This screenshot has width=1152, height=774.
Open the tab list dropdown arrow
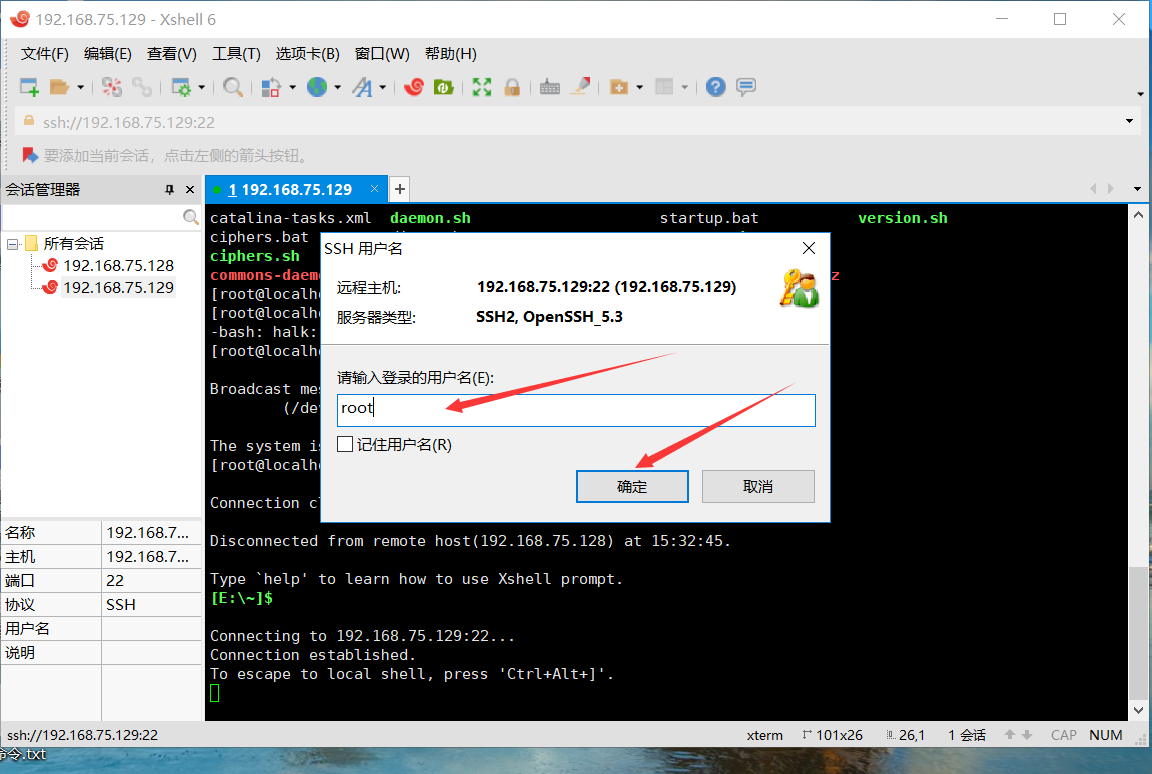tap(1137, 189)
